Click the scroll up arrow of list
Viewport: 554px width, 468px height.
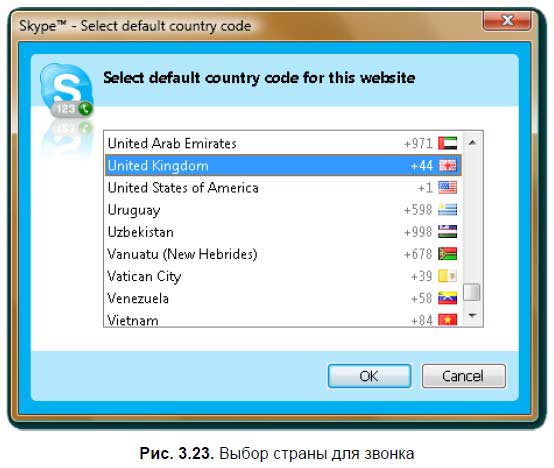coord(472,142)
